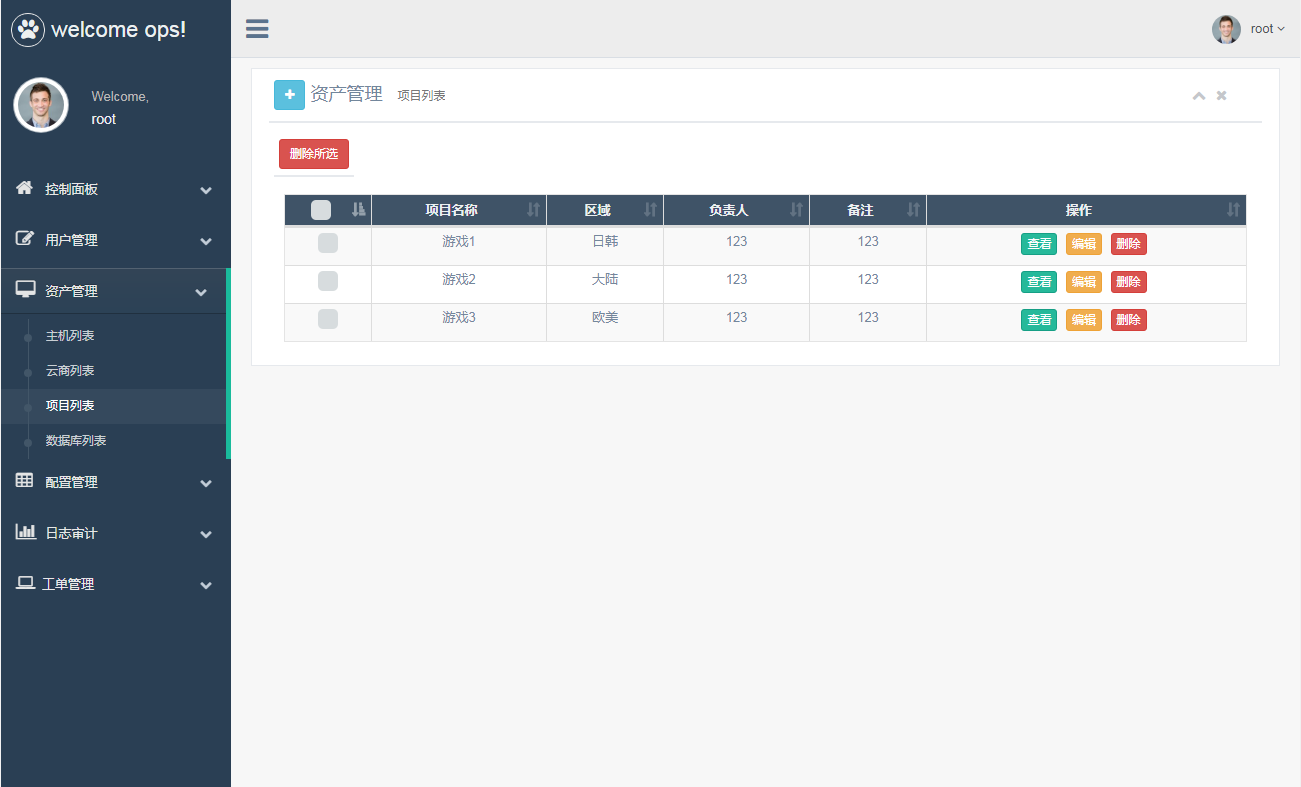Toggle the select-all checkbox in table header

pos(321,210)
